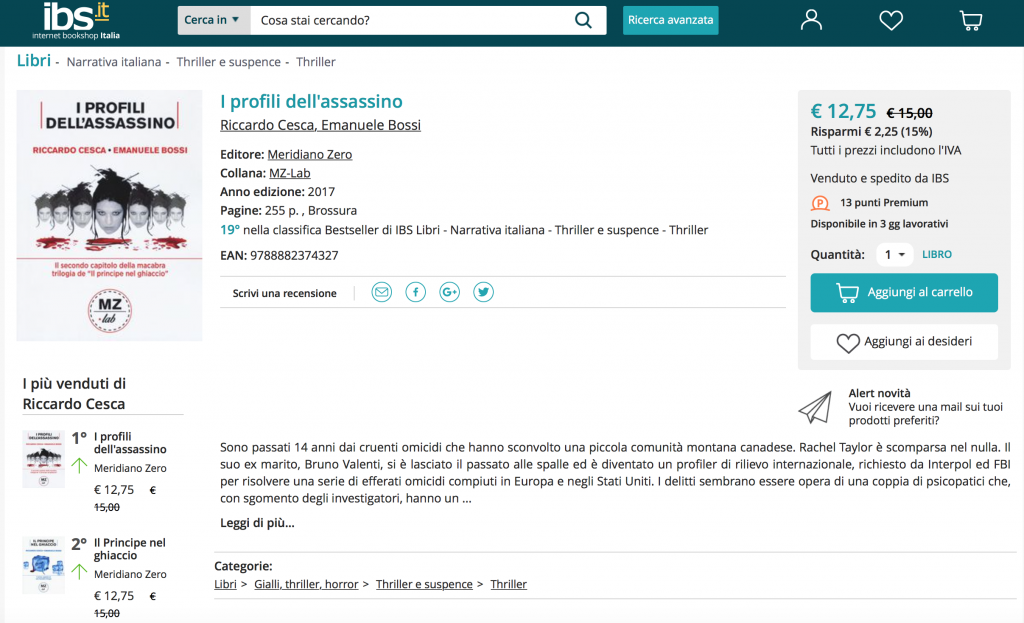1024x623 pixels.
Task: Click 'Aggiungi ai desideri' button
Action: (x=904, y=342)
